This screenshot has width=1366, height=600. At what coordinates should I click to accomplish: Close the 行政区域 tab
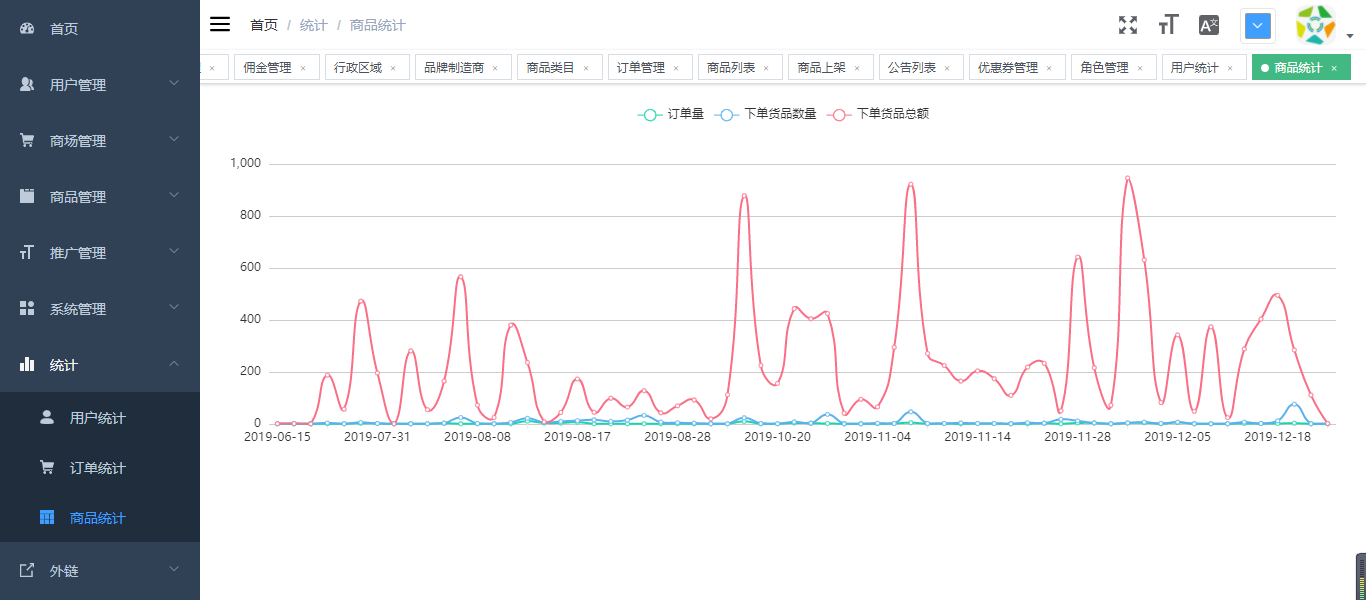(393, 68)
